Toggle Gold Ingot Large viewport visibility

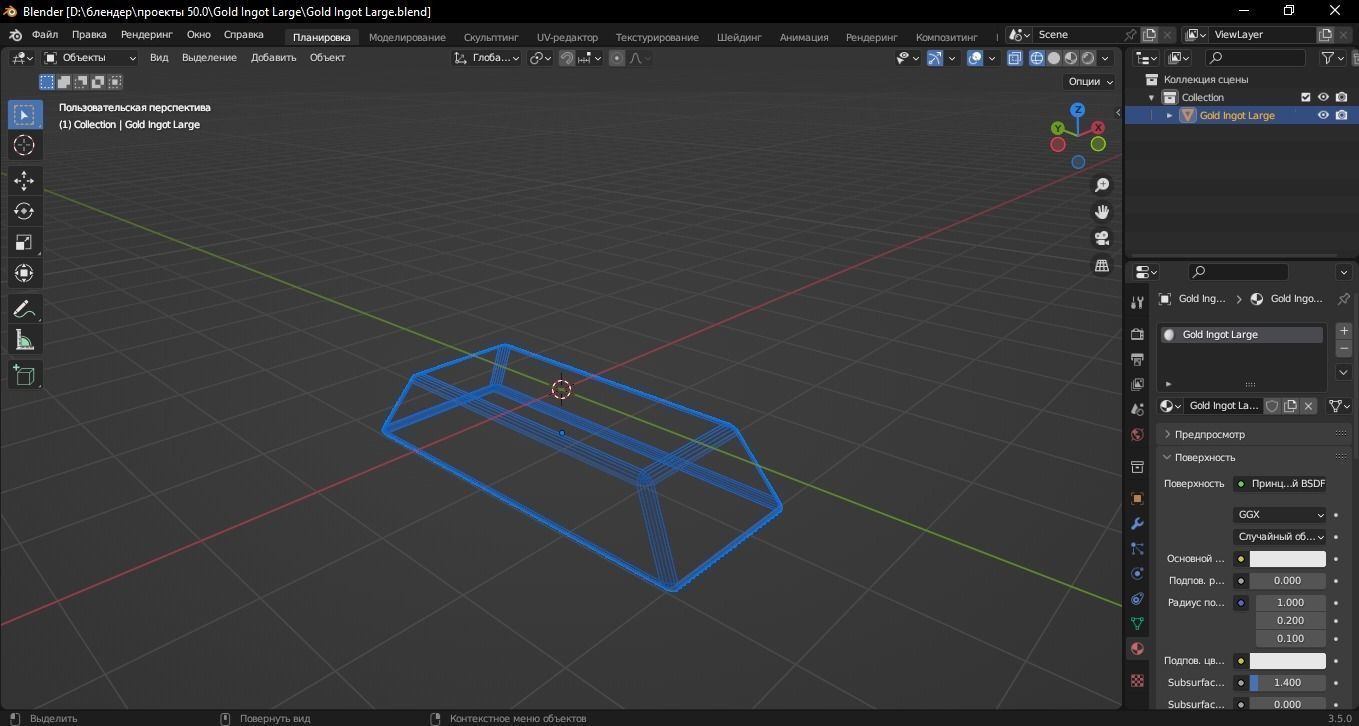pos(1323,116)
